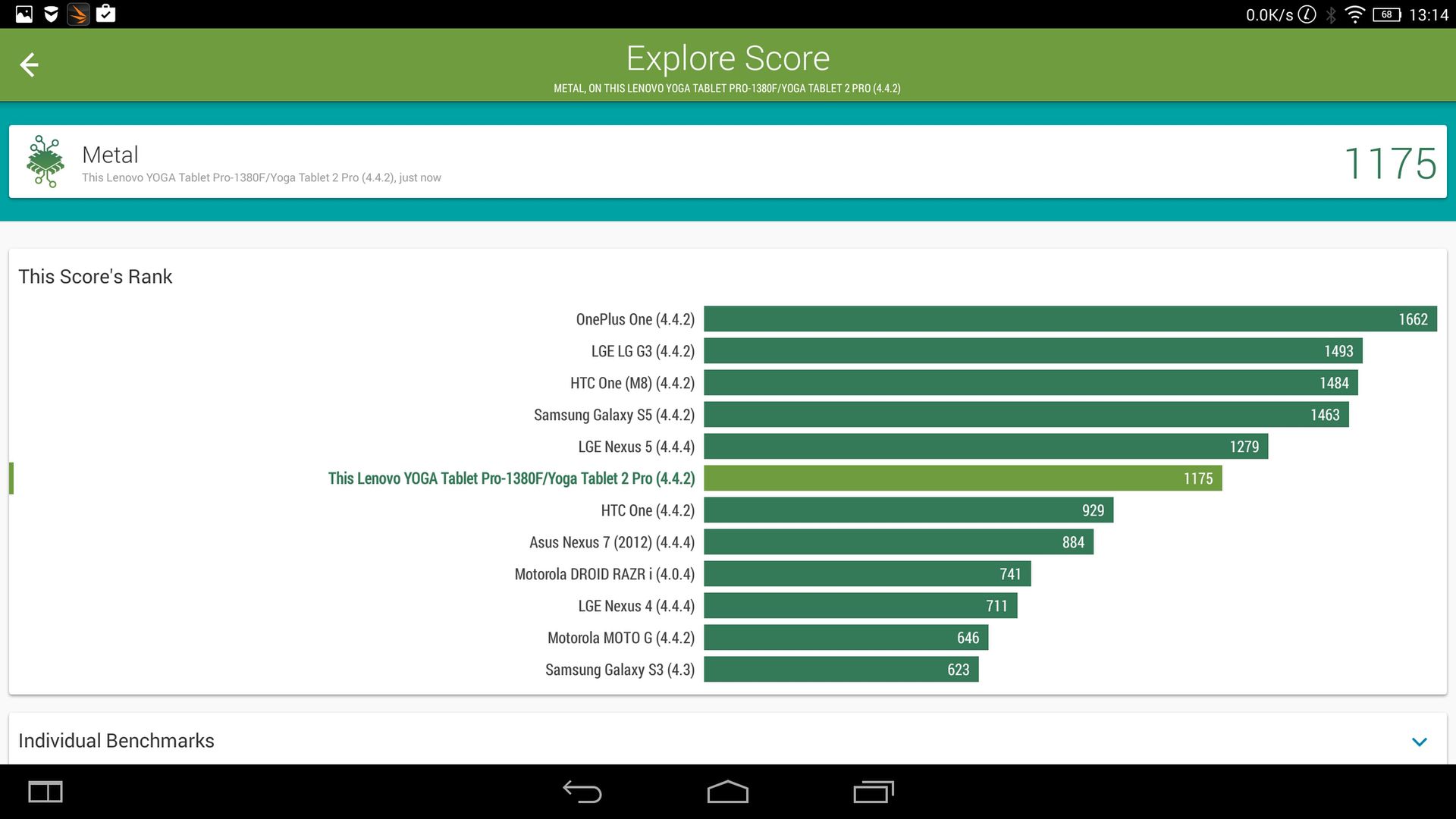Image resolution: width=1456 pixels, height=819 pixels.
Task: Tap the Samsung Galaxy S5 (4.4.2) label
Action: point(614,415)
